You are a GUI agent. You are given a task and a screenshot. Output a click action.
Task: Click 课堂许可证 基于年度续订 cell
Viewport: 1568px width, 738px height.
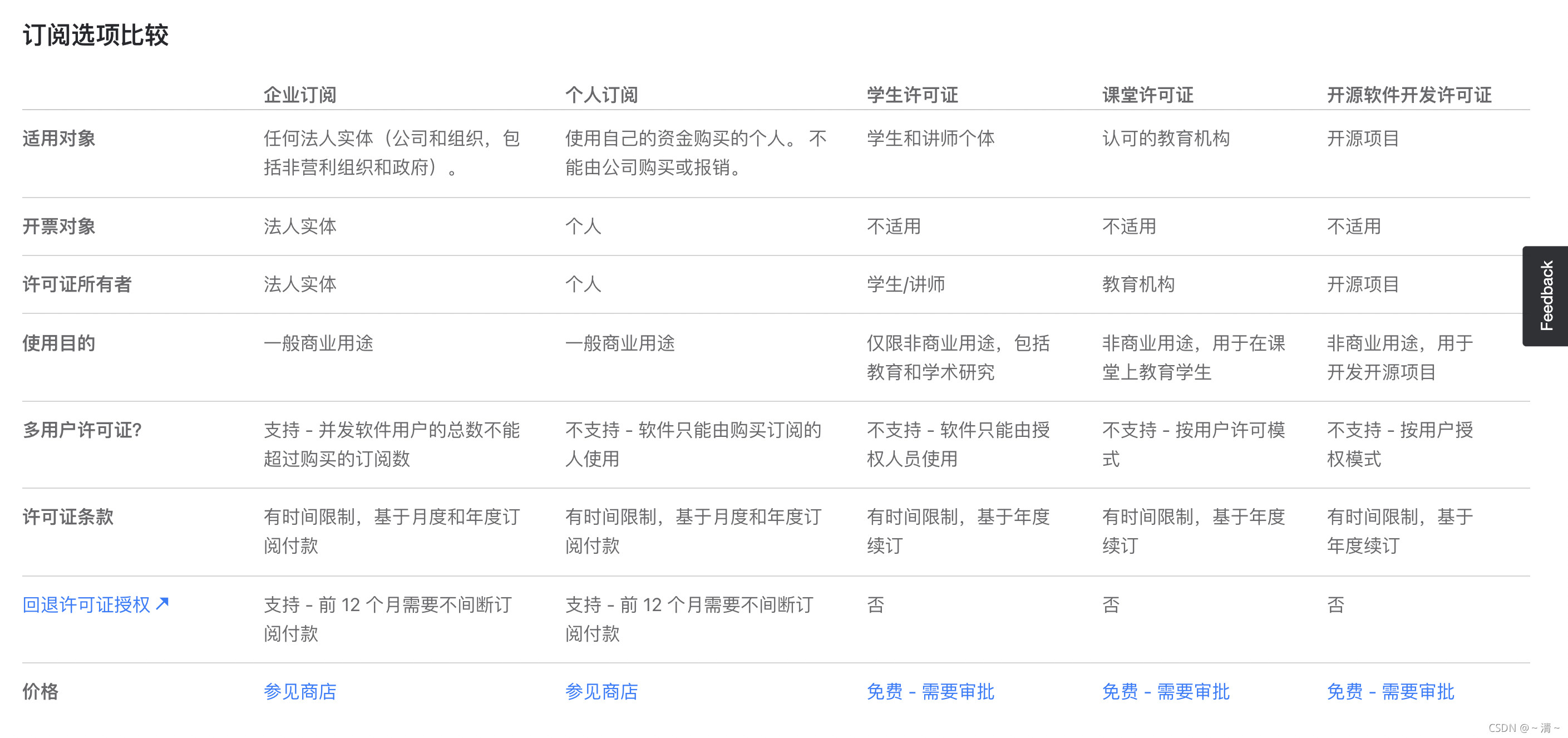1194,531
